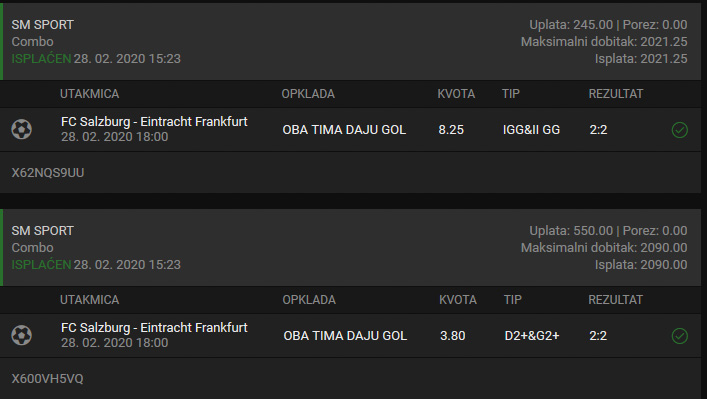Click soccer ball icon on first ticket
The image size is (707, 399).
(x=22, y=129)
